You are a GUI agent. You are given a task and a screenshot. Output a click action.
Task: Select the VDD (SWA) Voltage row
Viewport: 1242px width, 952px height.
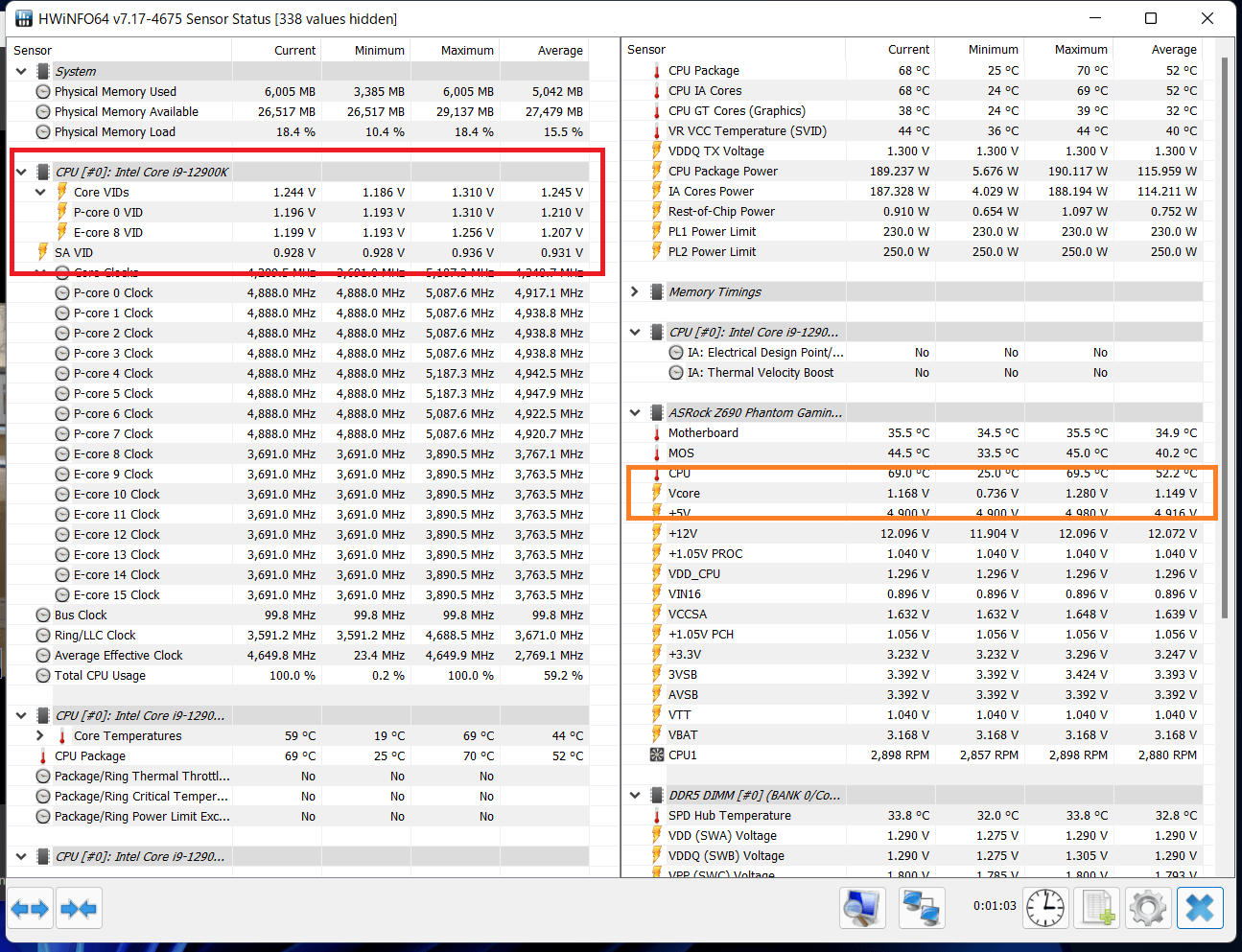pos(912,836)
